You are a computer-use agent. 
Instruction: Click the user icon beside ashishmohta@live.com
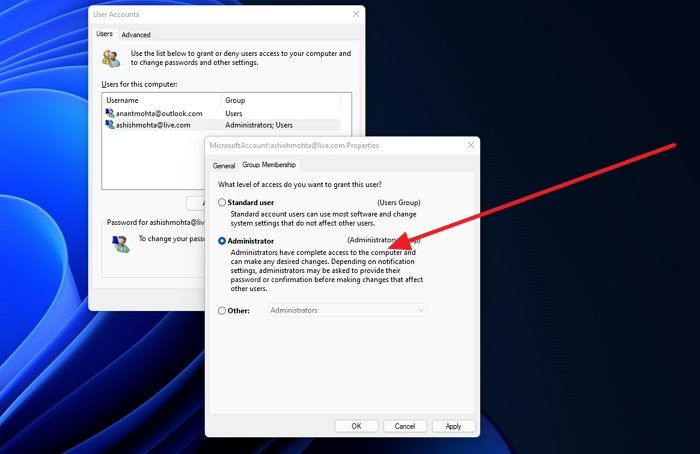109,125
